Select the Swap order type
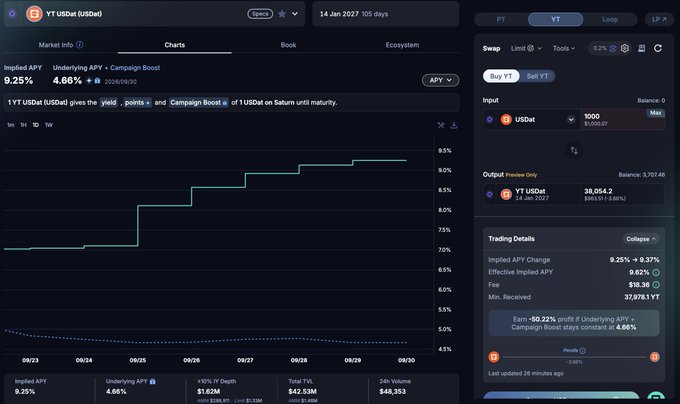680x404 pixels. (x=491, y=49)
